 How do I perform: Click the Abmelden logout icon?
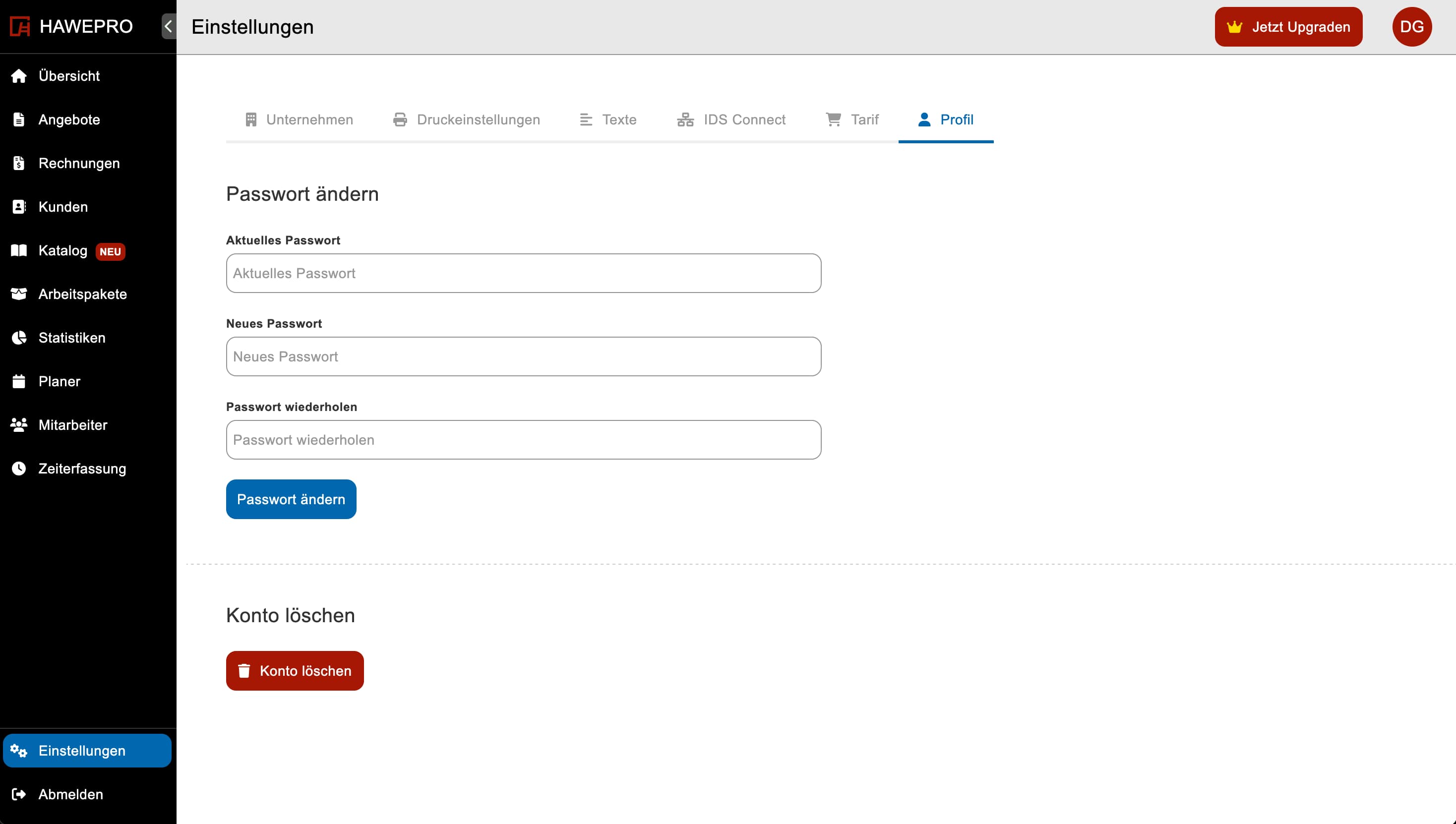pyautogui.click(x=19, y=794)
